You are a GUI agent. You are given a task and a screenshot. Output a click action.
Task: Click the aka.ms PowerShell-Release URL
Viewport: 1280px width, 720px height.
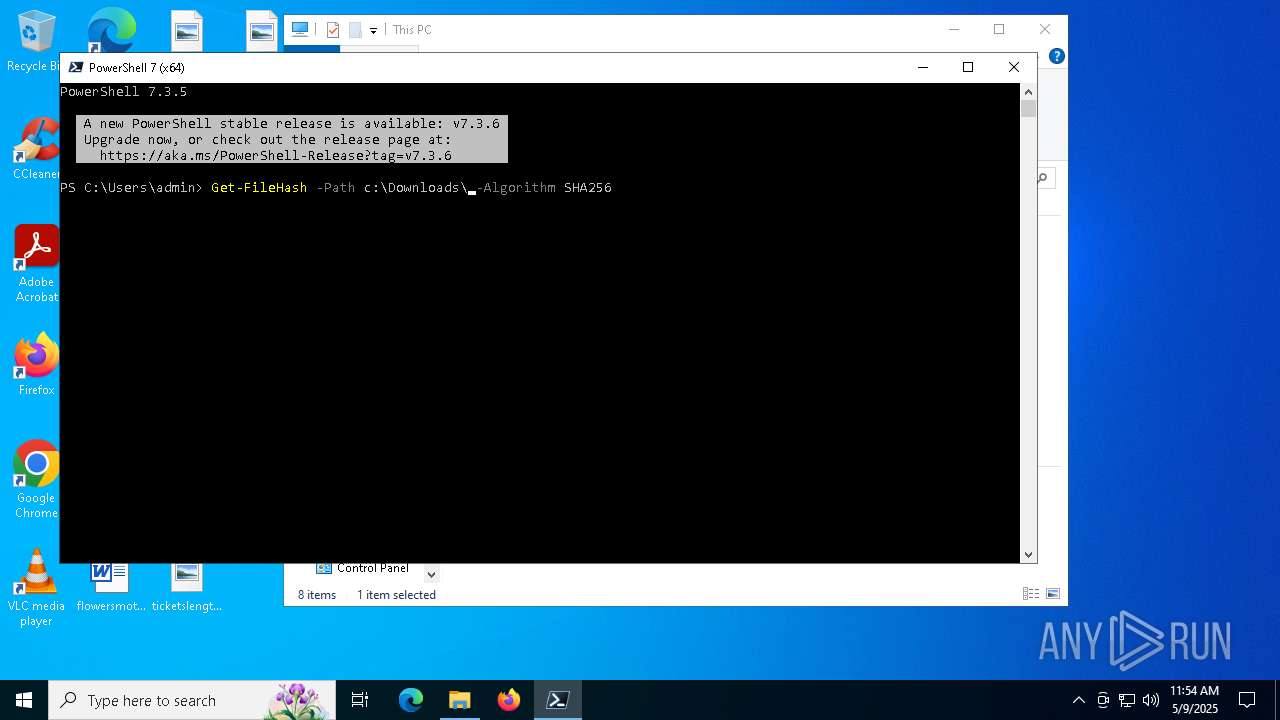tap(276, 156)
